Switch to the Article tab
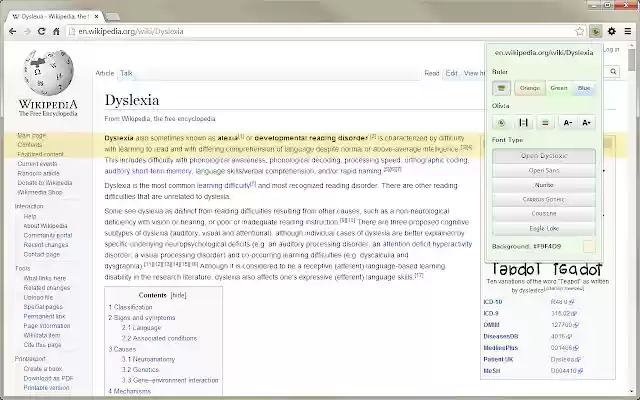This screenshot has width=640, height=400. [x=104, y=73]
